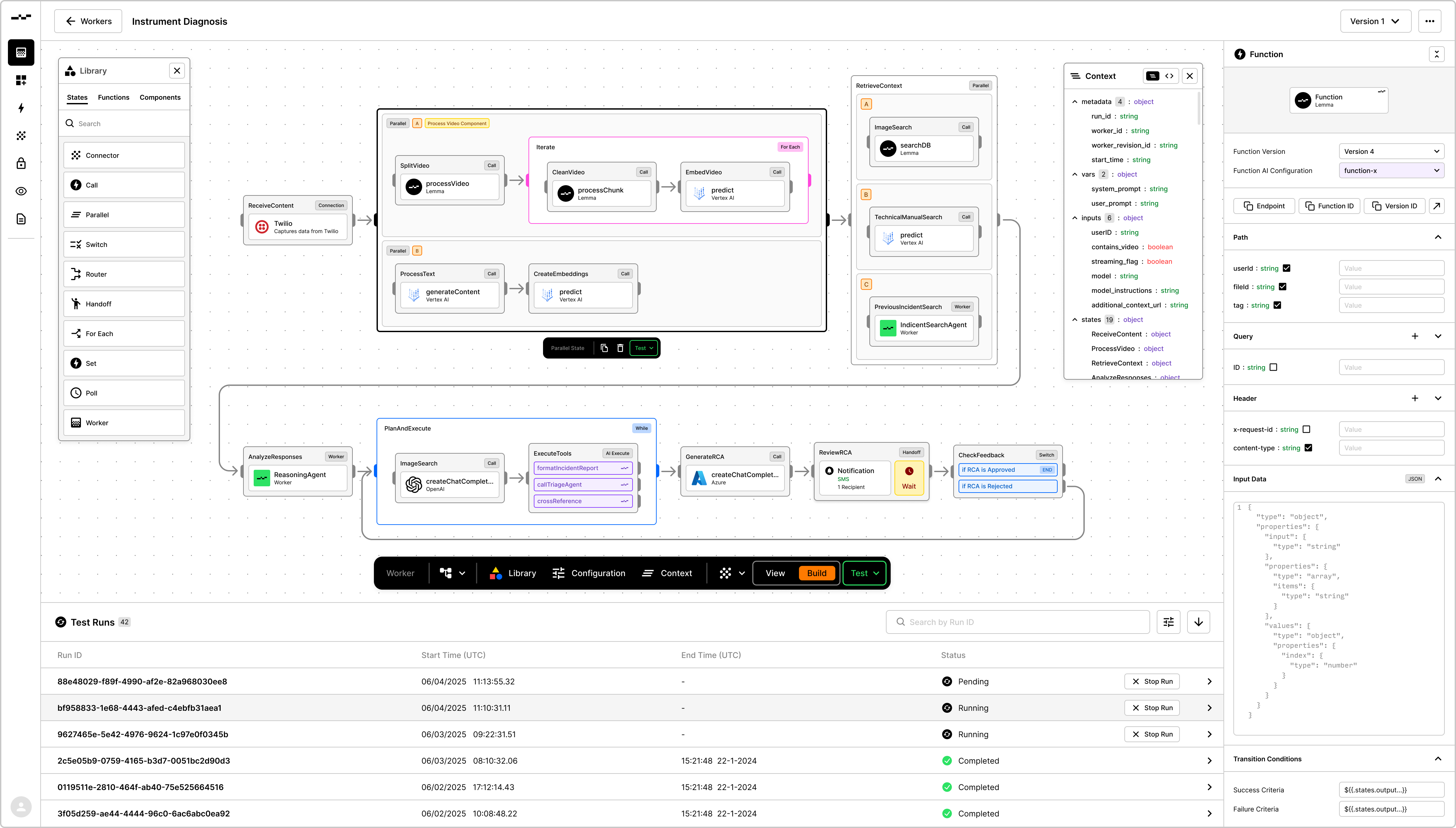Select the document logs icon in the sidebar
This screenshot has width=1456, height=828.
coord(21,219)
